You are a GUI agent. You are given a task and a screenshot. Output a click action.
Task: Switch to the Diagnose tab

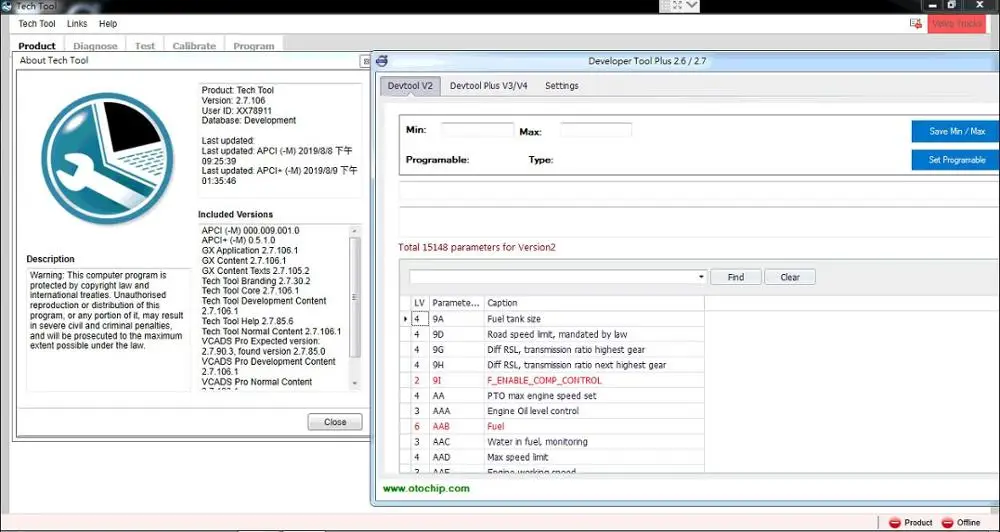(x=95, y=45)
